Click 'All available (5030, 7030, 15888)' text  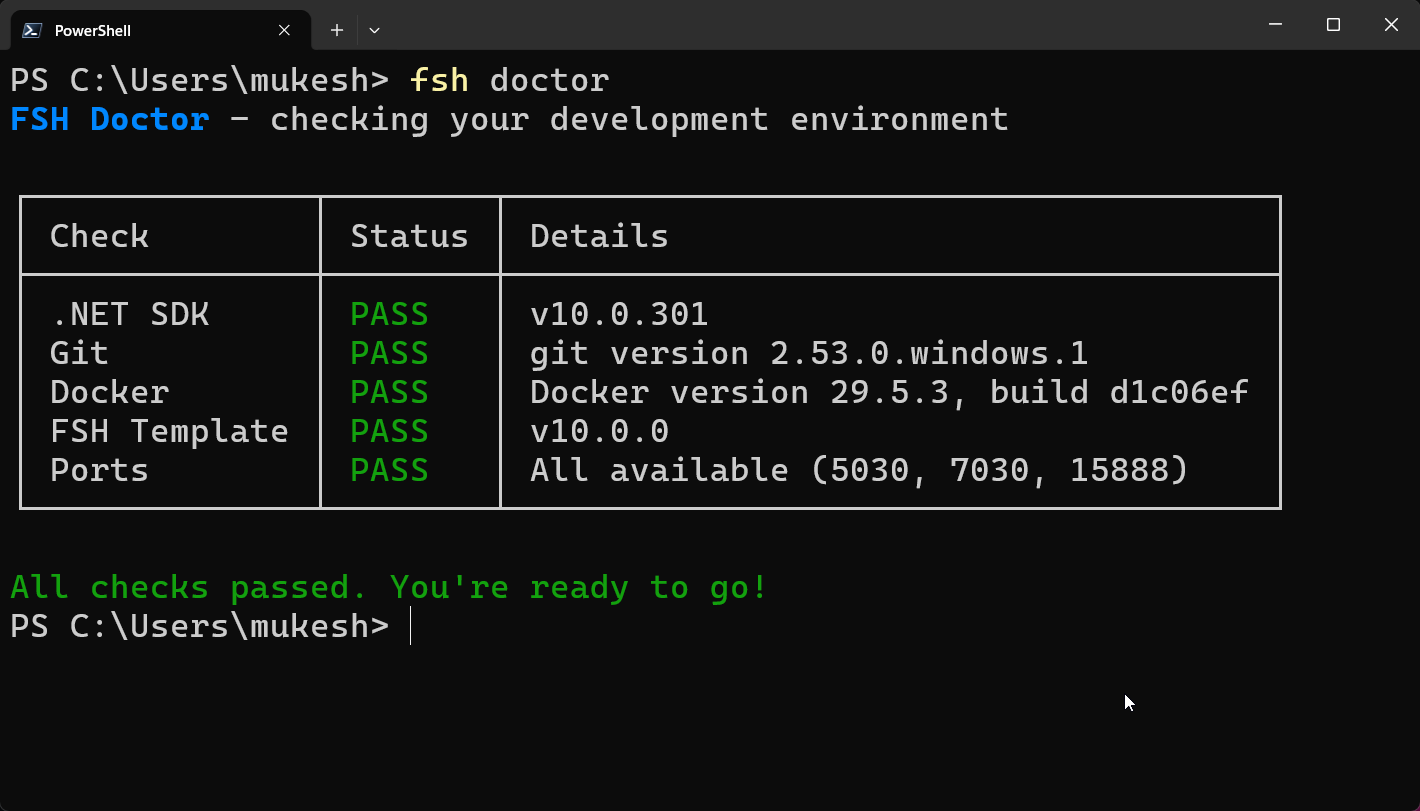pyautogui.click(x=859, y=470)
